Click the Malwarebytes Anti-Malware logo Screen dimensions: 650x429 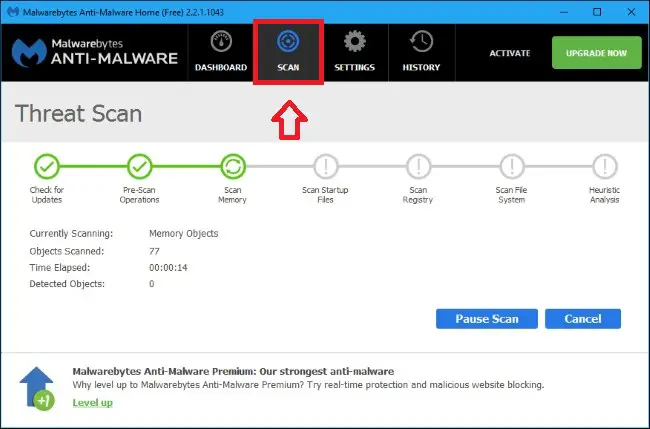tap(95, 53)
